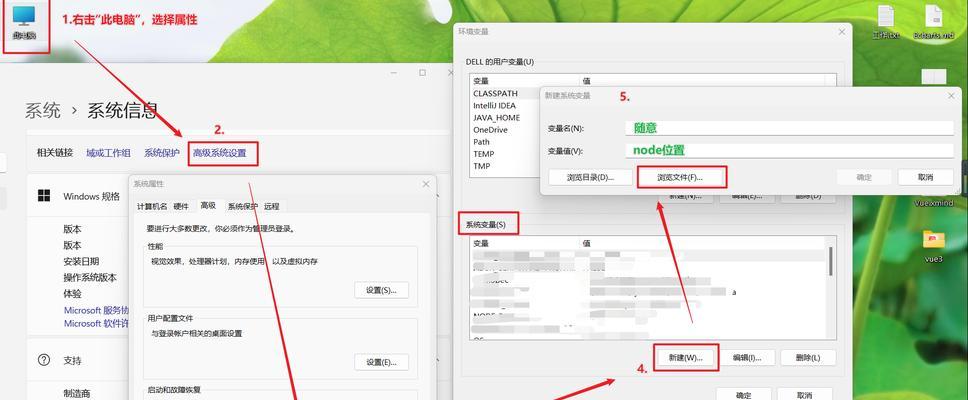The image size is (968, 400).
Task: Go back to 系统 in the breadcrumb
Action: pyautogui.click(x=43, y=111)
